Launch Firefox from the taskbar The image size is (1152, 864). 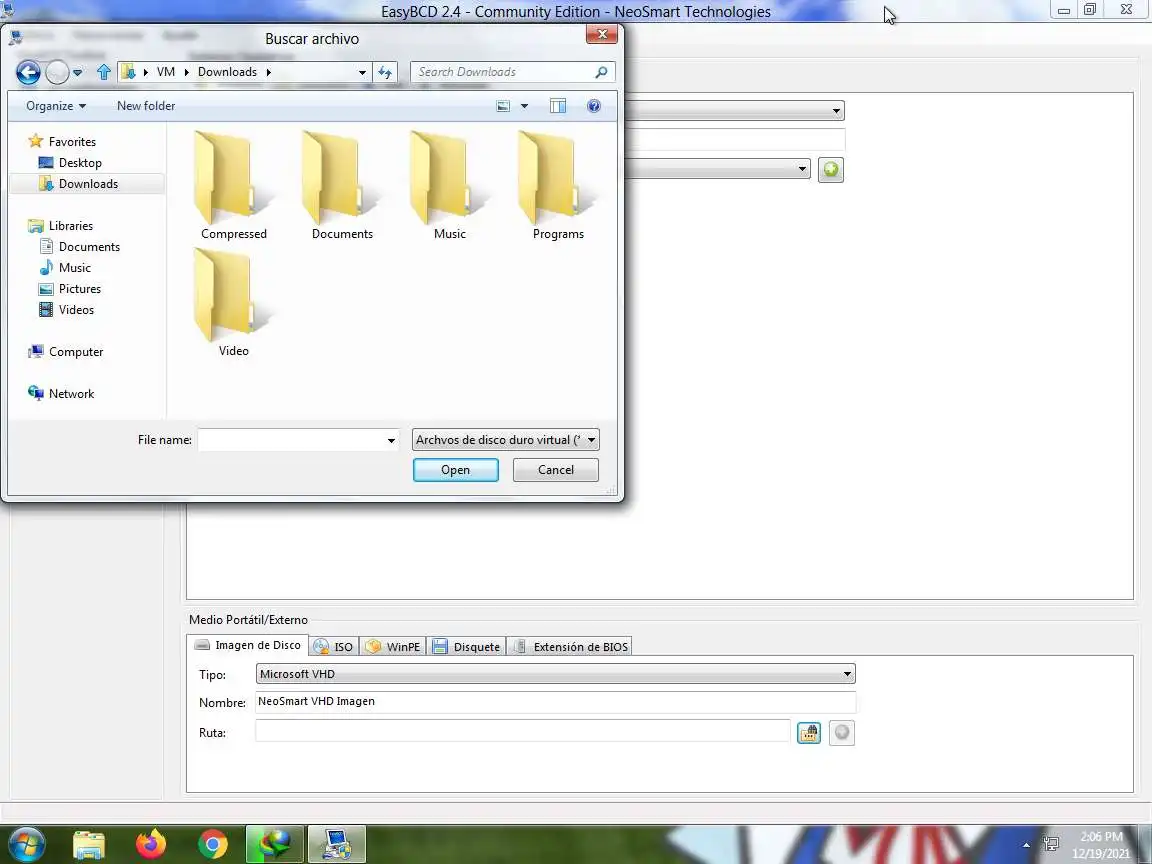click(151, 844)
